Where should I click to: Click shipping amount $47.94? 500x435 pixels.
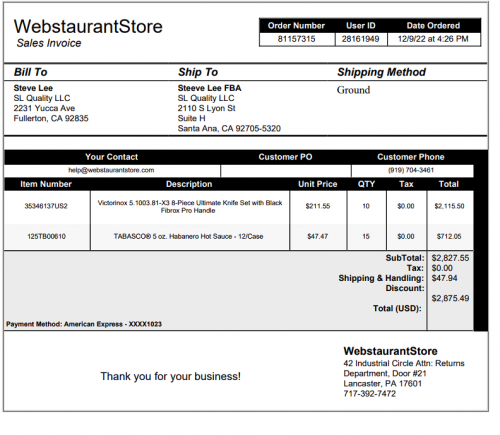445,278
